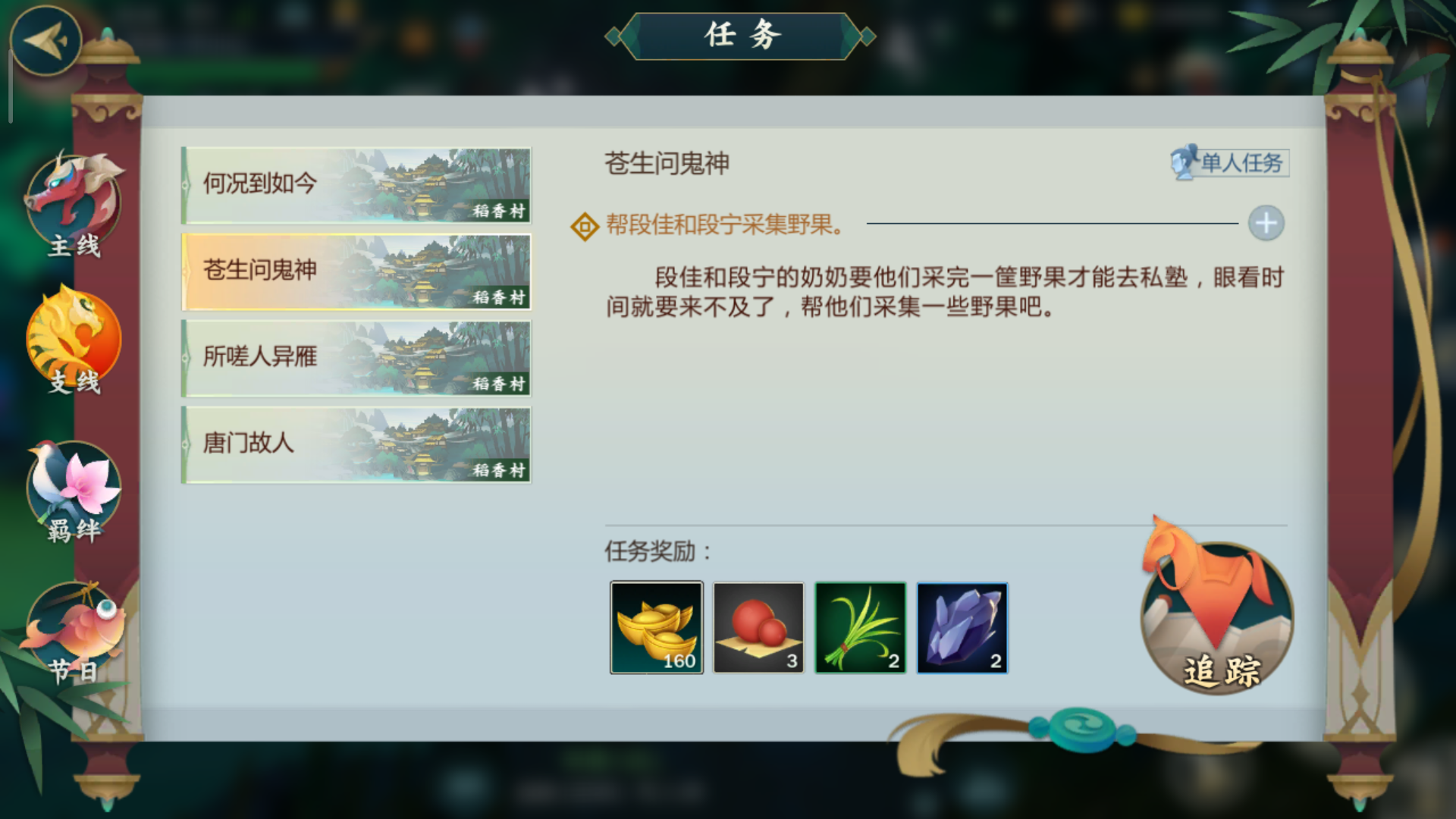Click the quest objective 帮段佳和段宁采集野果
1456x819 pixels.
coord(724,224)
